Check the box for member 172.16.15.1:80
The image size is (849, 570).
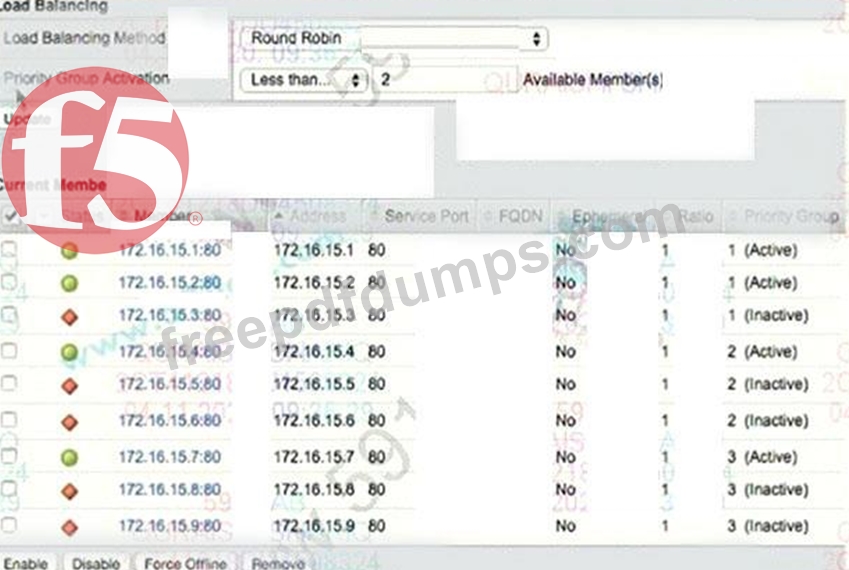point(9,250)
